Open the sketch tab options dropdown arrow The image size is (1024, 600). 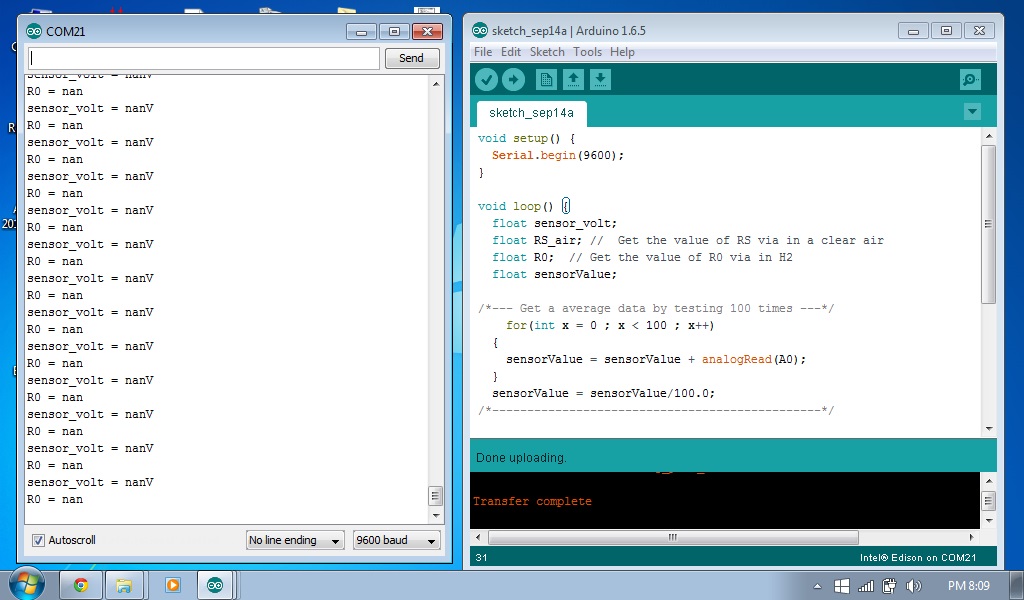972,112
